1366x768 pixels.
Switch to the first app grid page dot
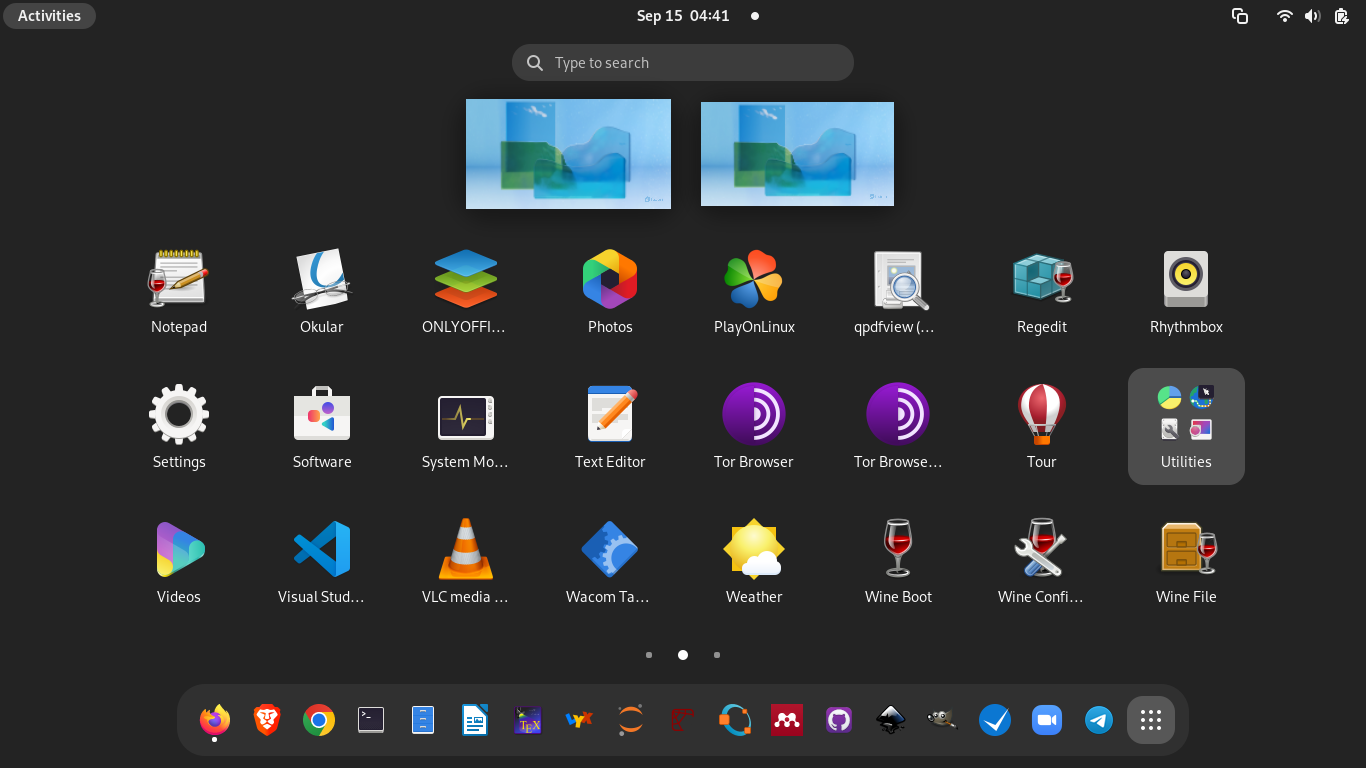649,655
